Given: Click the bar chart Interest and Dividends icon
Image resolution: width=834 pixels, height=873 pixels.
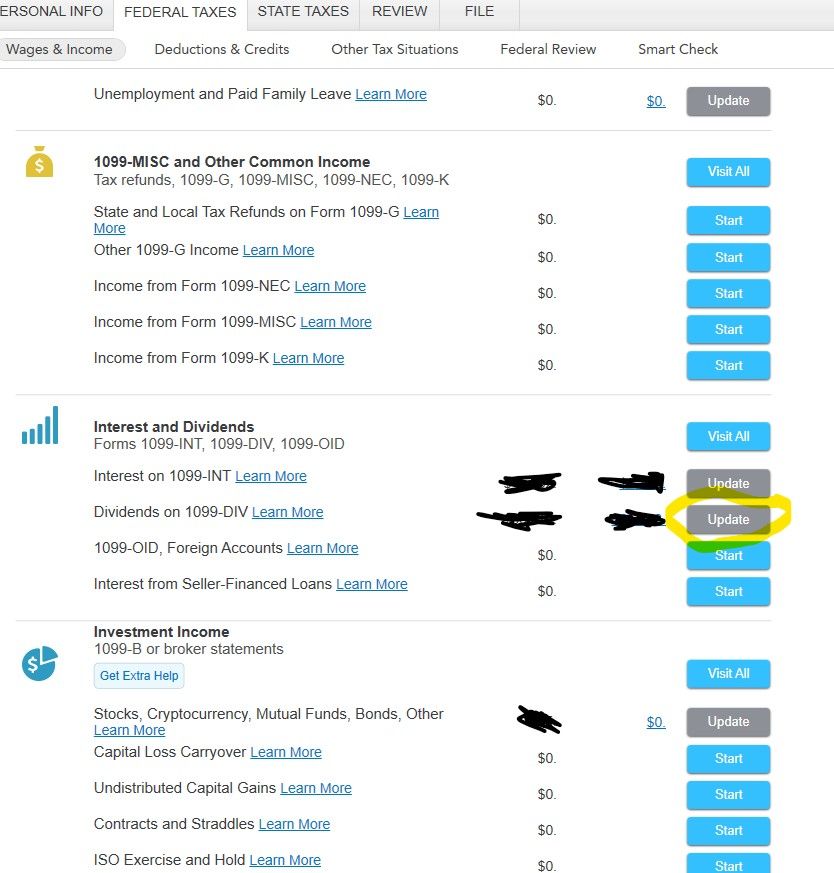Looking at the screenshot, I should 40,425.
